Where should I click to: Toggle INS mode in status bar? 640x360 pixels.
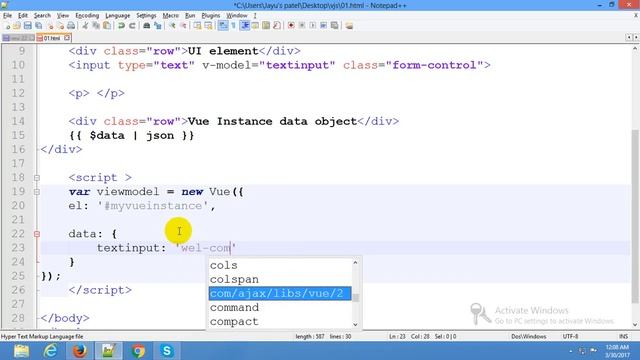[623, 336]
